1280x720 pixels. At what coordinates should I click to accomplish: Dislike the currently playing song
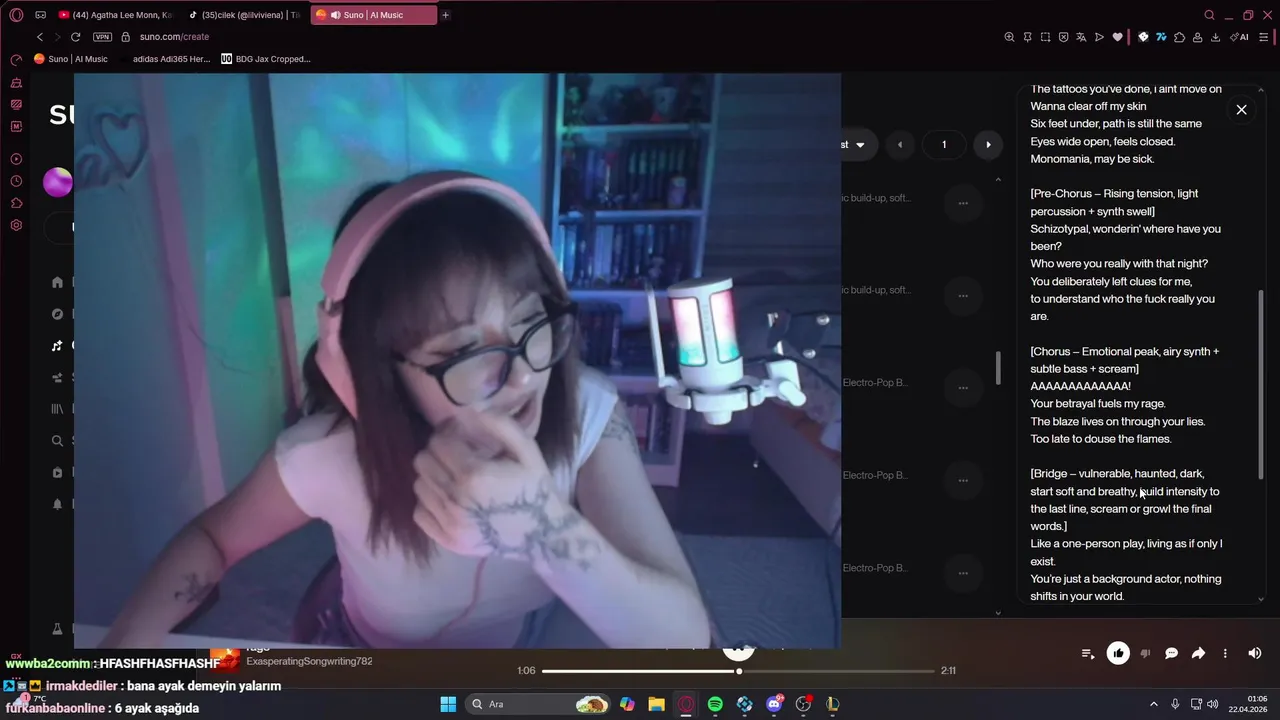[x=1145, y=653]
